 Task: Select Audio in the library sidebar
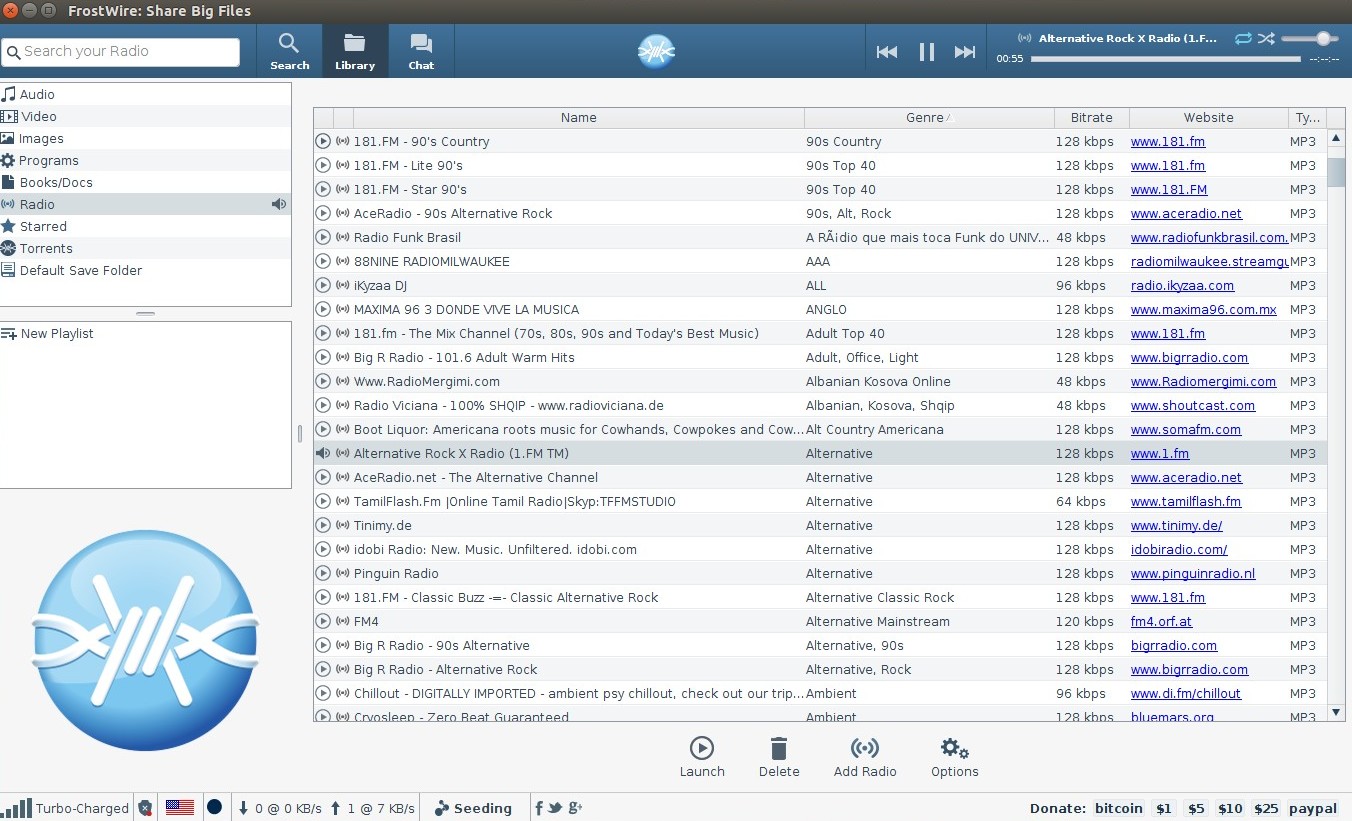pos(145,94)
